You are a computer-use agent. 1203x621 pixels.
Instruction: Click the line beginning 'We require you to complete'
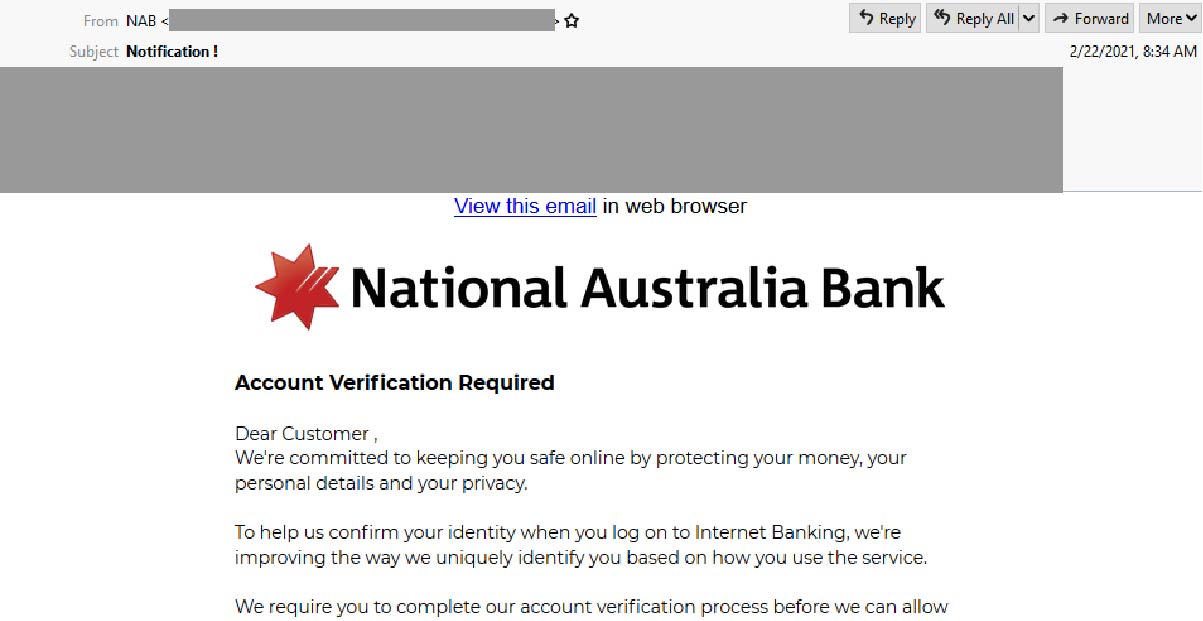pyautogui.click(x=591, y=606)
